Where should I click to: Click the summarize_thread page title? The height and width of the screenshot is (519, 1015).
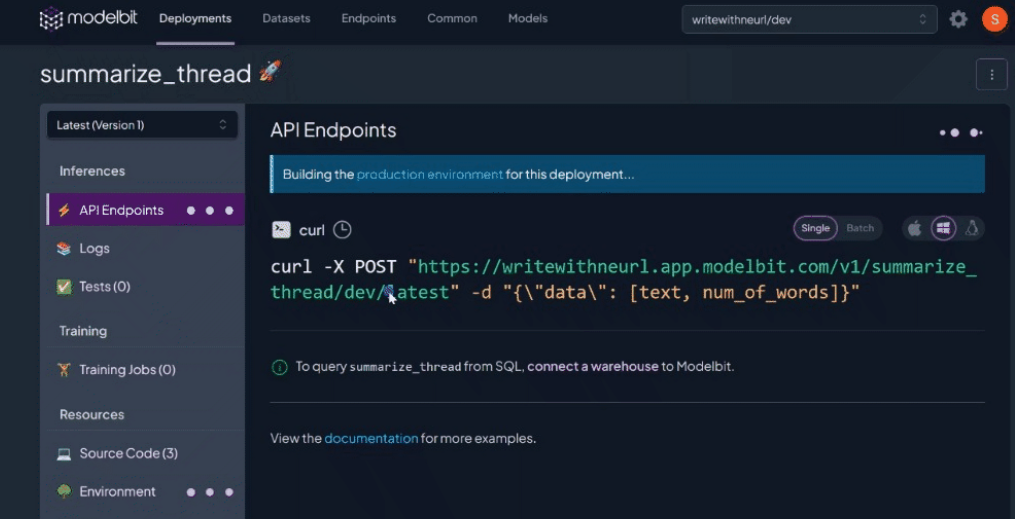coord(146,74)
